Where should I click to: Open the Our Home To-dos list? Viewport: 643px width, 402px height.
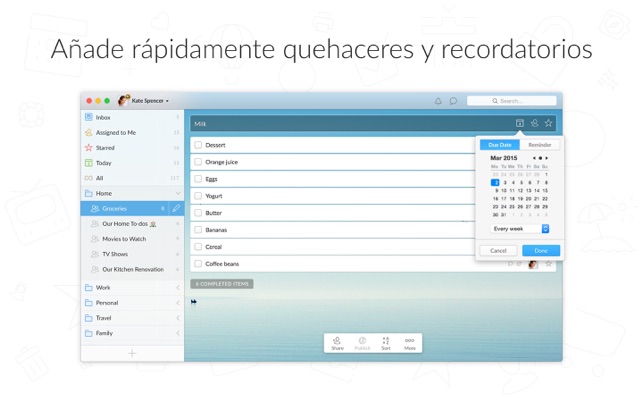coord(132,224)
